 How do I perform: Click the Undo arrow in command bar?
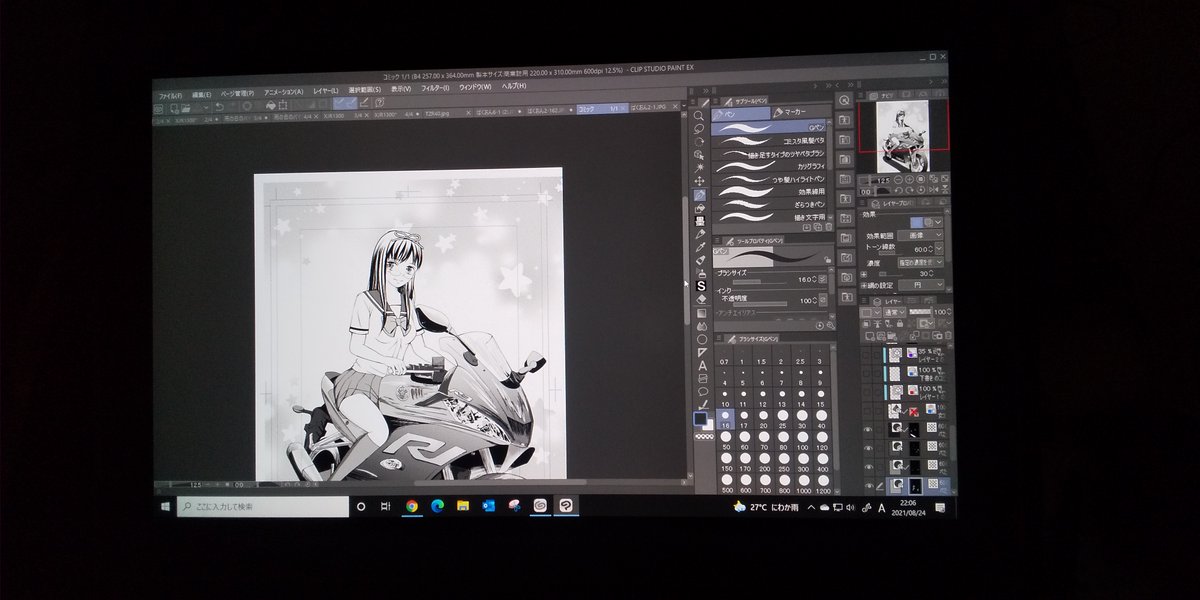220,107
